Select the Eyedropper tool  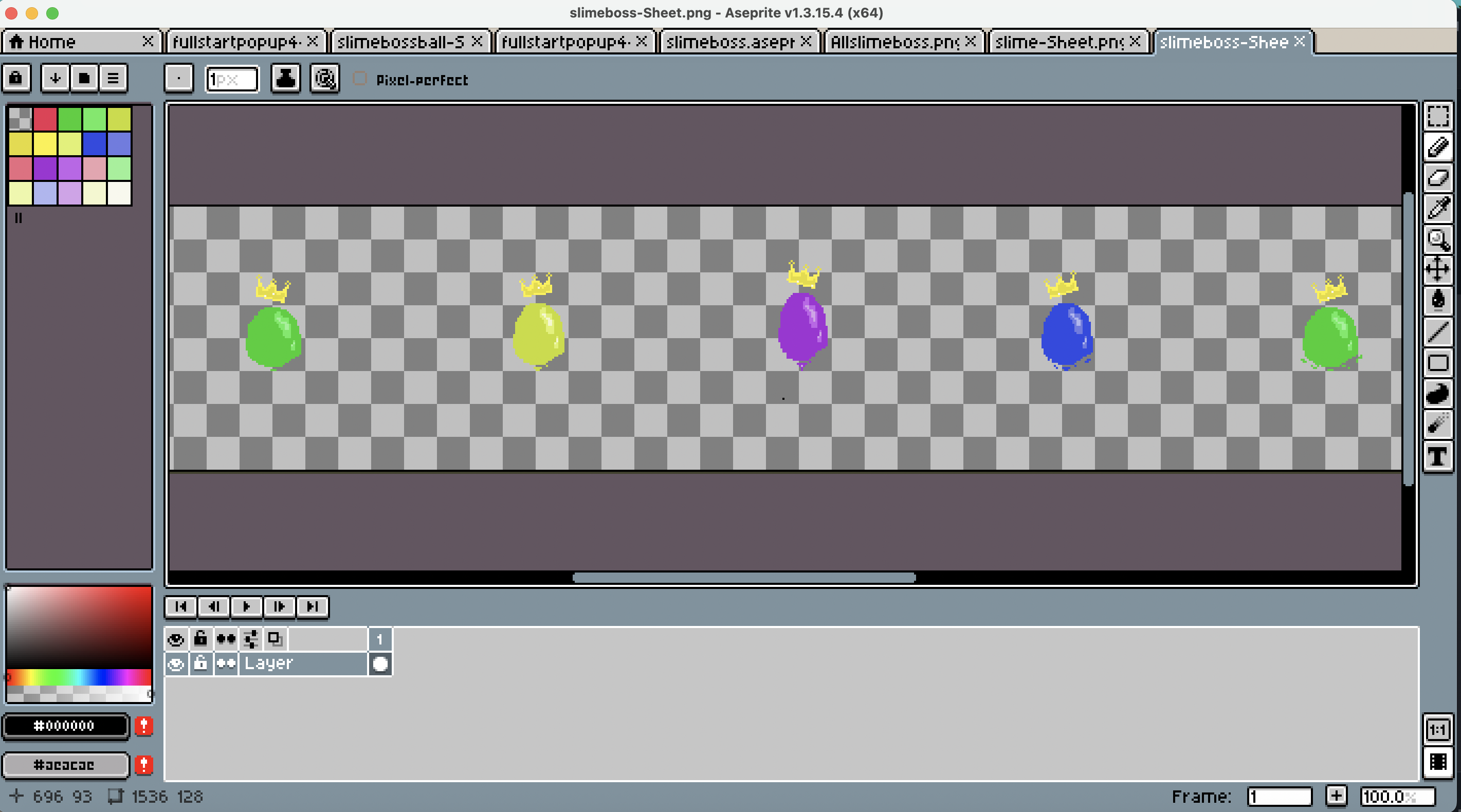point(1438,208)
